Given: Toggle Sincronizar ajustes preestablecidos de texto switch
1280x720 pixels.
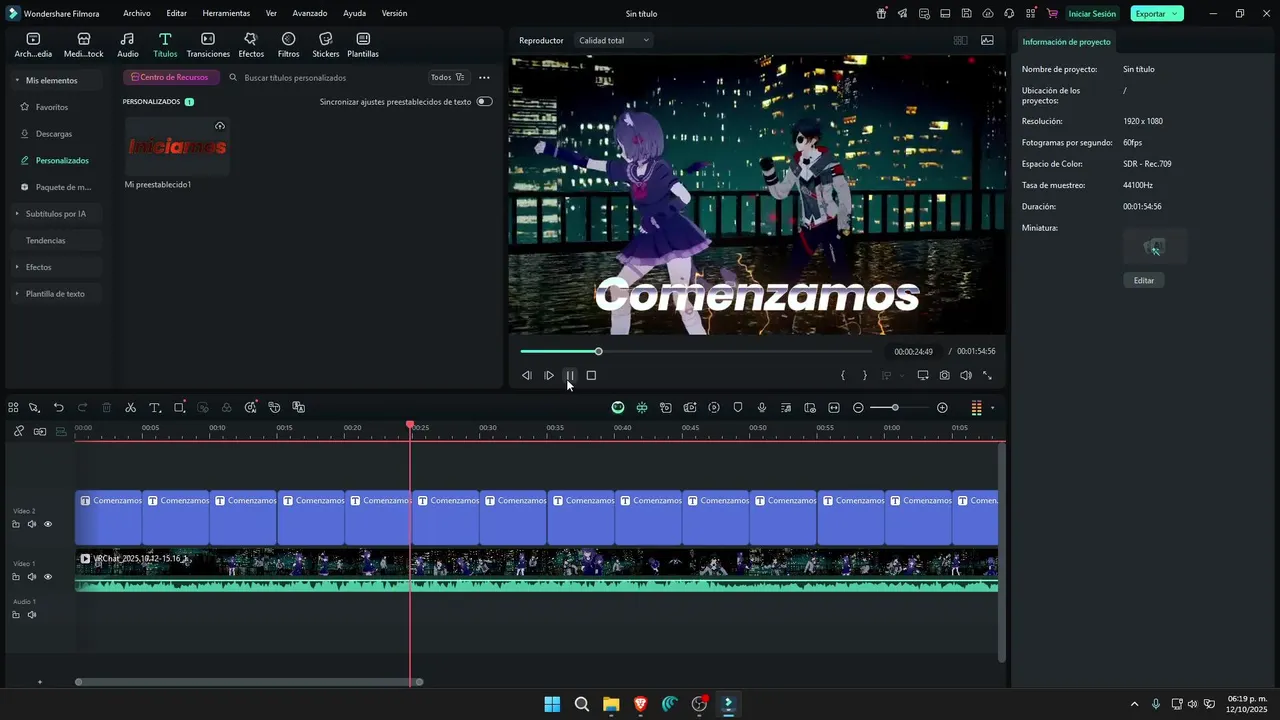Looking at the screenshot, I should point(485,102).
